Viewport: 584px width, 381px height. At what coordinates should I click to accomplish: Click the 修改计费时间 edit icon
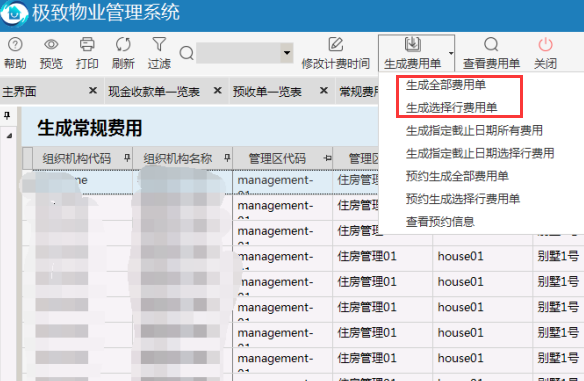tap(336, 44)
